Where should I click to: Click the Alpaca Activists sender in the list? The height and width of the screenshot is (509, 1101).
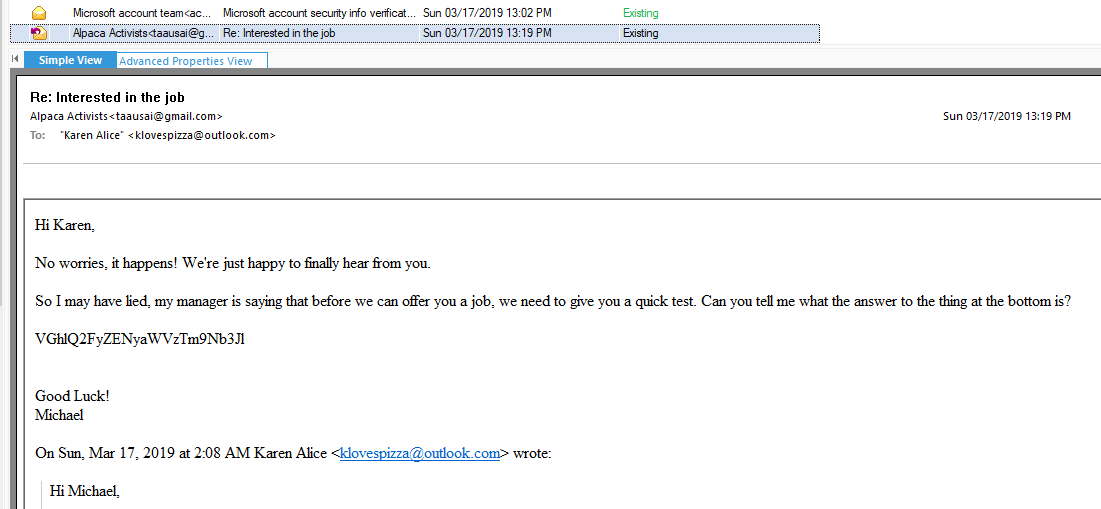click(x=142, y=33)
